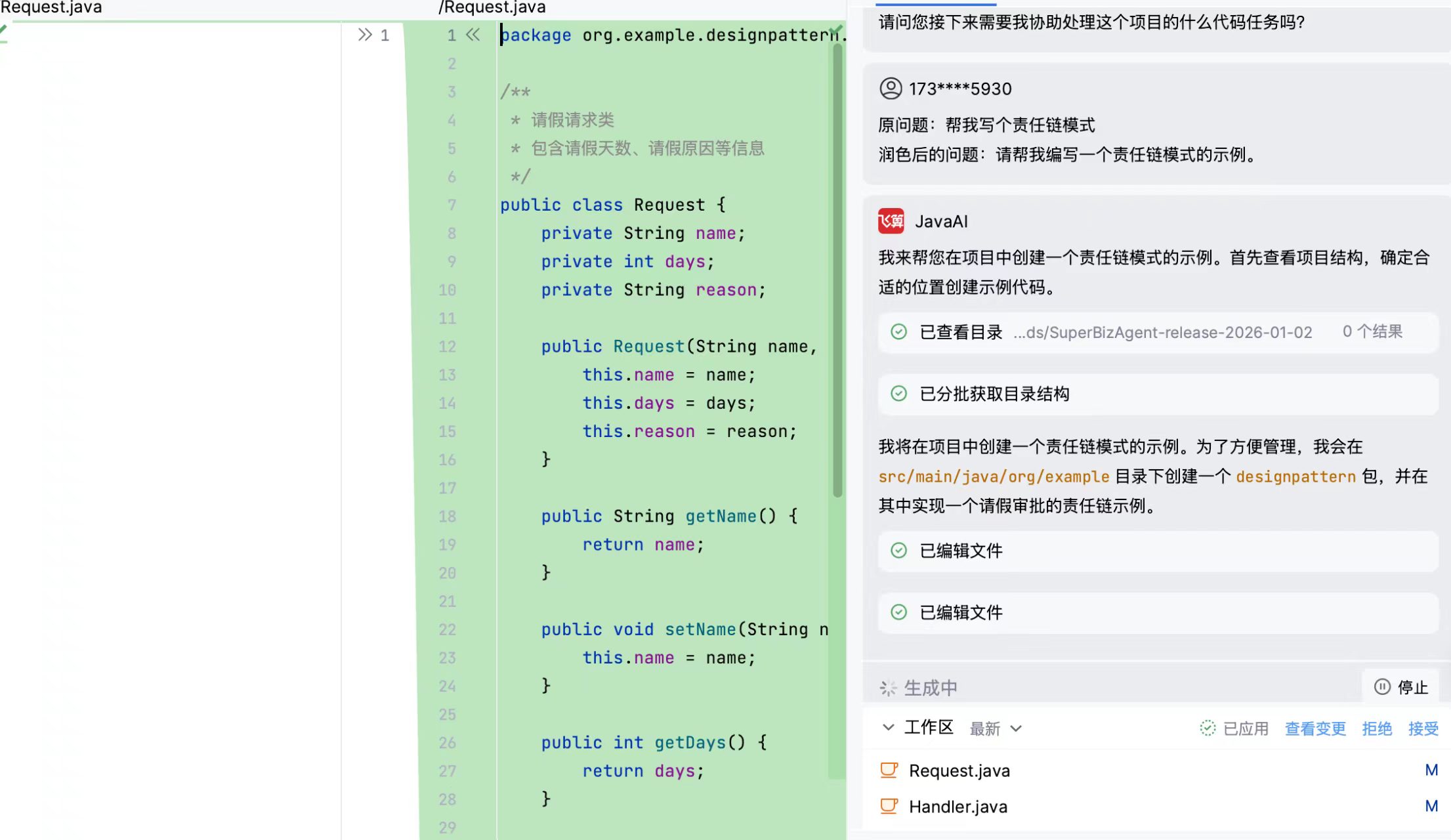Screen dimensions: 1451x840
Task: Click the user avatar icon
Action: pyautogui.click(x=891, y=89)
